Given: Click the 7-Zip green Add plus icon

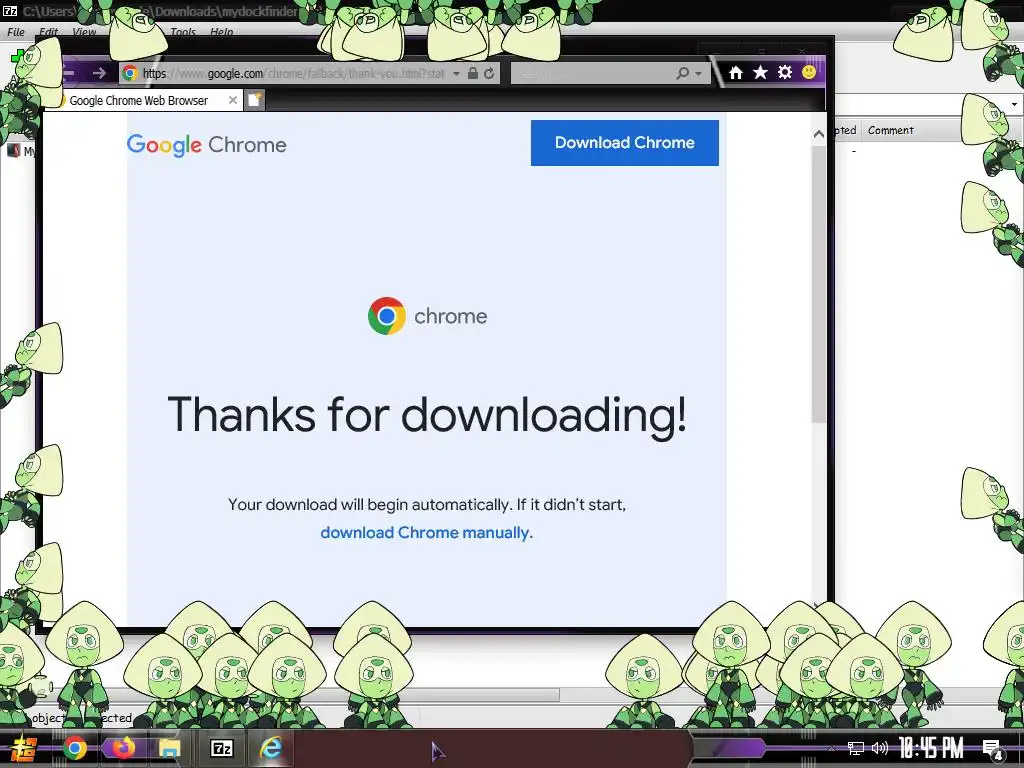Looking at the screenshot, I should 17,57.
